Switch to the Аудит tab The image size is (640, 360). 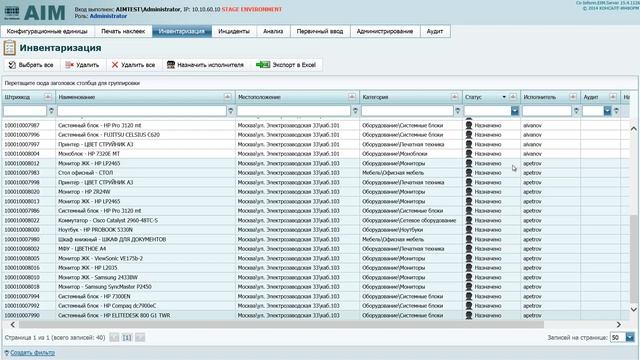(435, 31)
